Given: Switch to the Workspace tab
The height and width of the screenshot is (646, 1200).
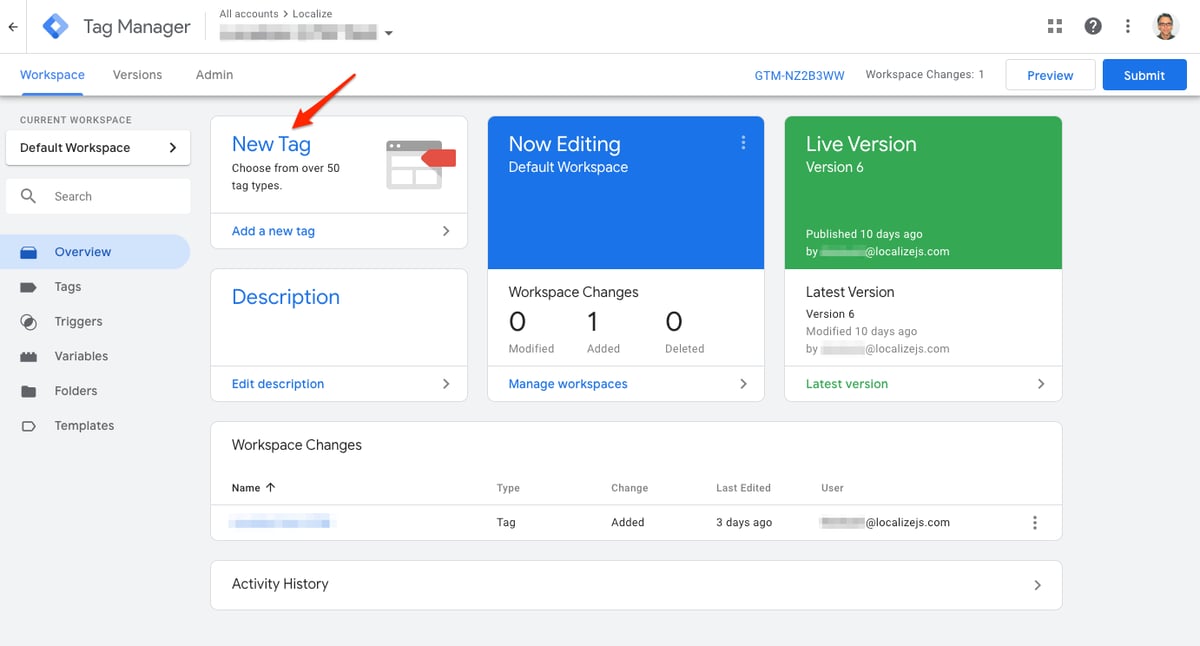Looking at the screenshot, I should click(52, 75).
